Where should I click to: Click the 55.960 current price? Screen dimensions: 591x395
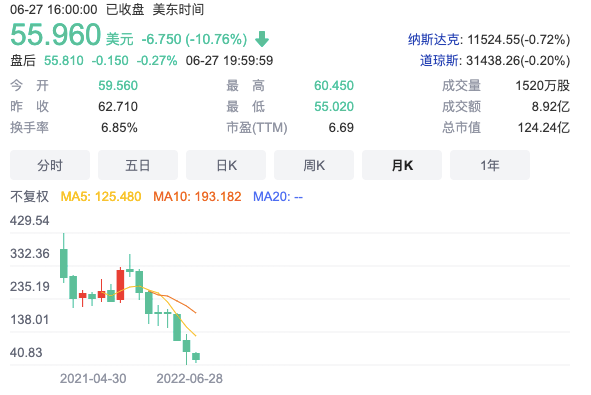click(x=55, y=35)
